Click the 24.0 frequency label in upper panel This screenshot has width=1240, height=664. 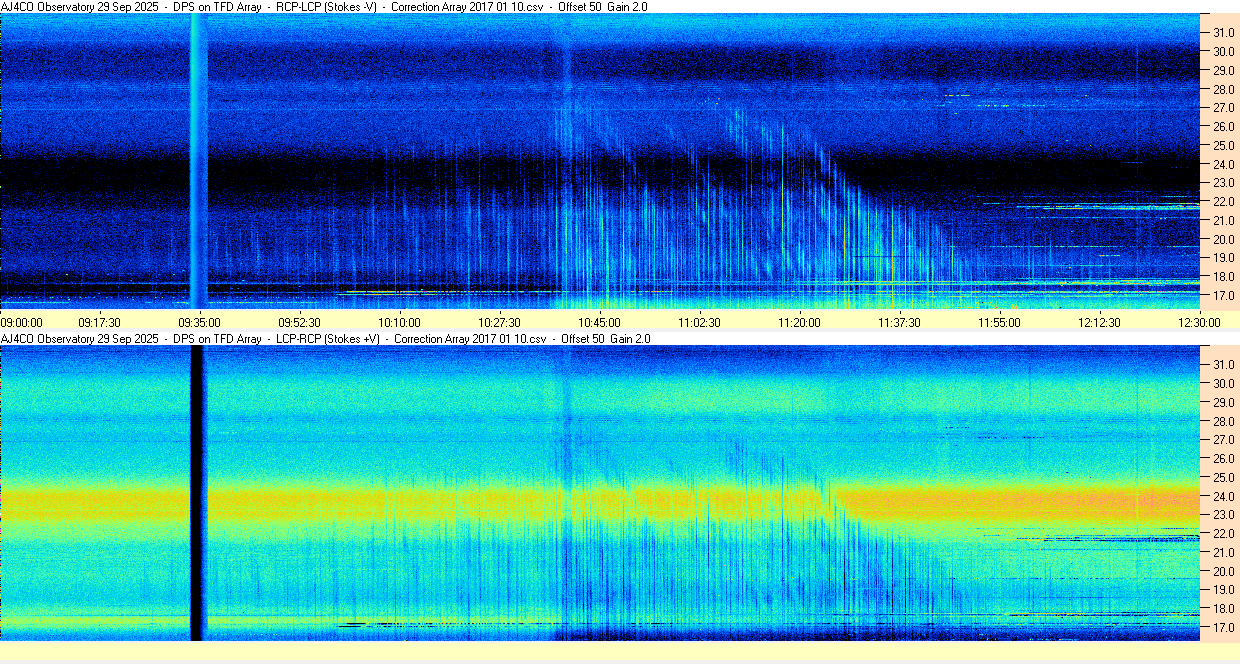point(1224,164)
